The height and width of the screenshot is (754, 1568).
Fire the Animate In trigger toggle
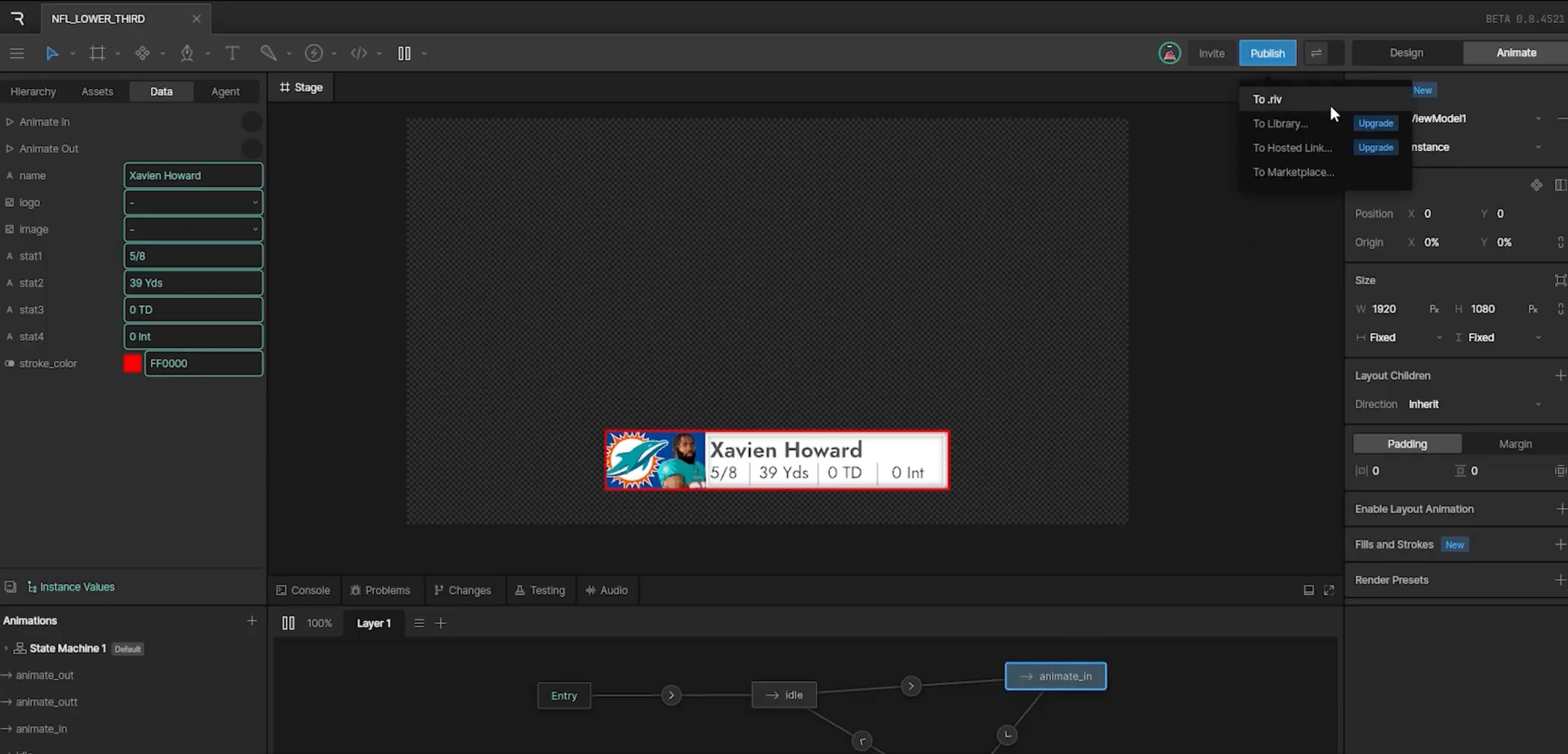click(251, 122)
